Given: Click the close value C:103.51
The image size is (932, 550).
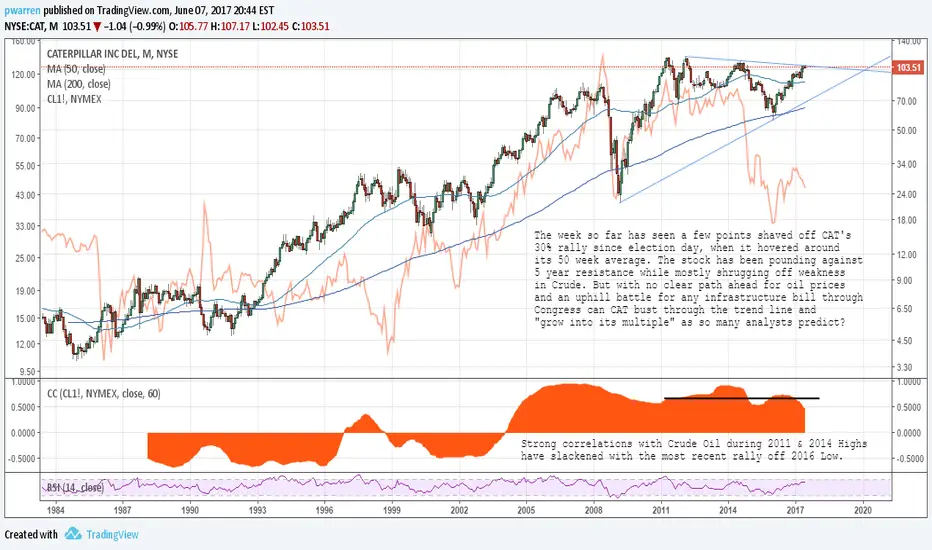Looking at the screenshot, I should pyautogui.click(x=310, y=26).
